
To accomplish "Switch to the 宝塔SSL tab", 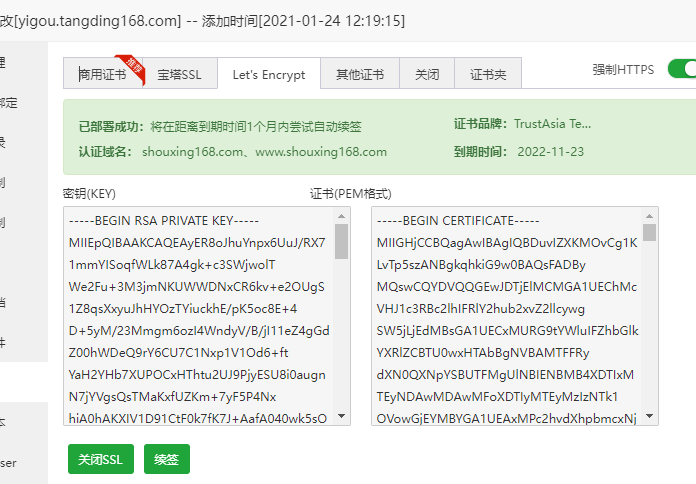I will click(x=179, y=75).
